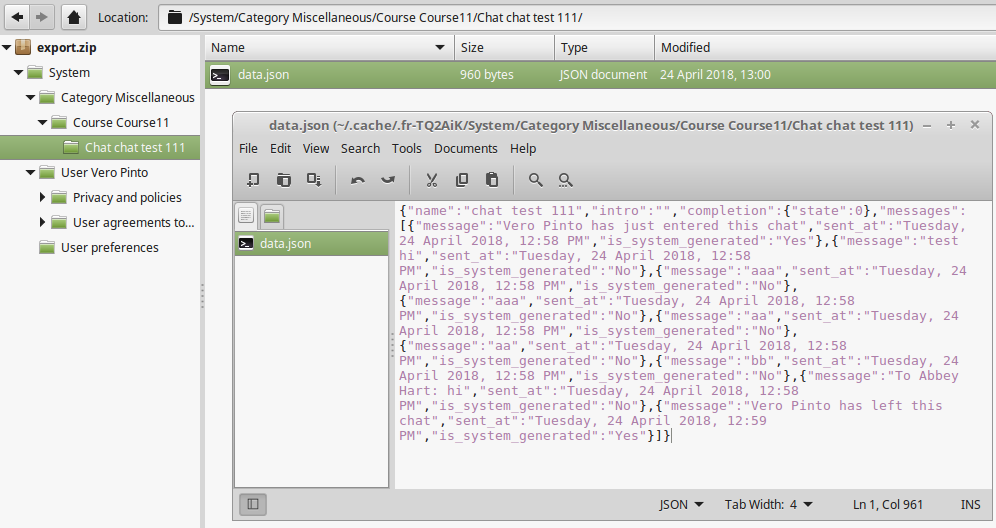This screenshot has height=528, width=996.
Task: Click INS insert mode indicator
Action: tap(971, 504)
